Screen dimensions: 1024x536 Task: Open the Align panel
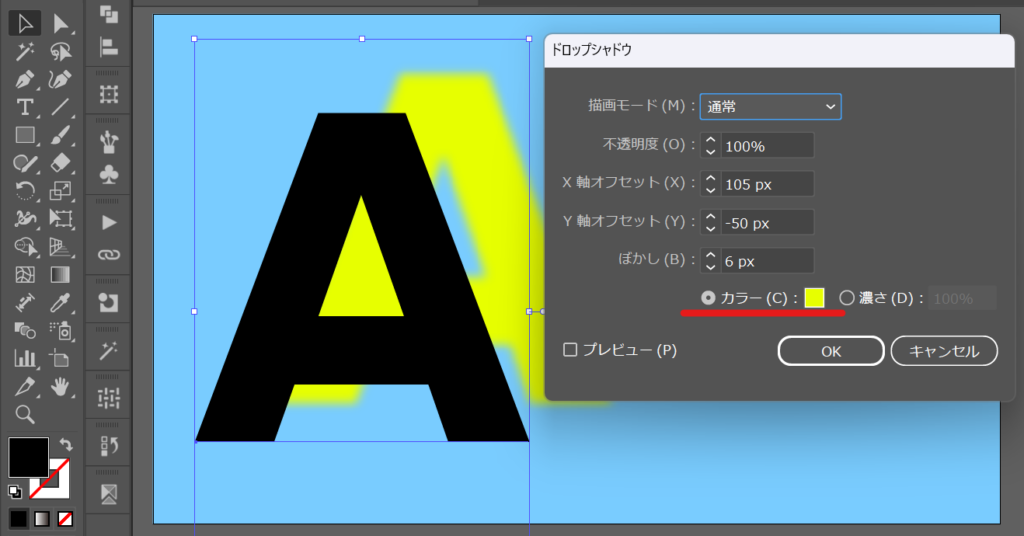click(x=108, y=47)
